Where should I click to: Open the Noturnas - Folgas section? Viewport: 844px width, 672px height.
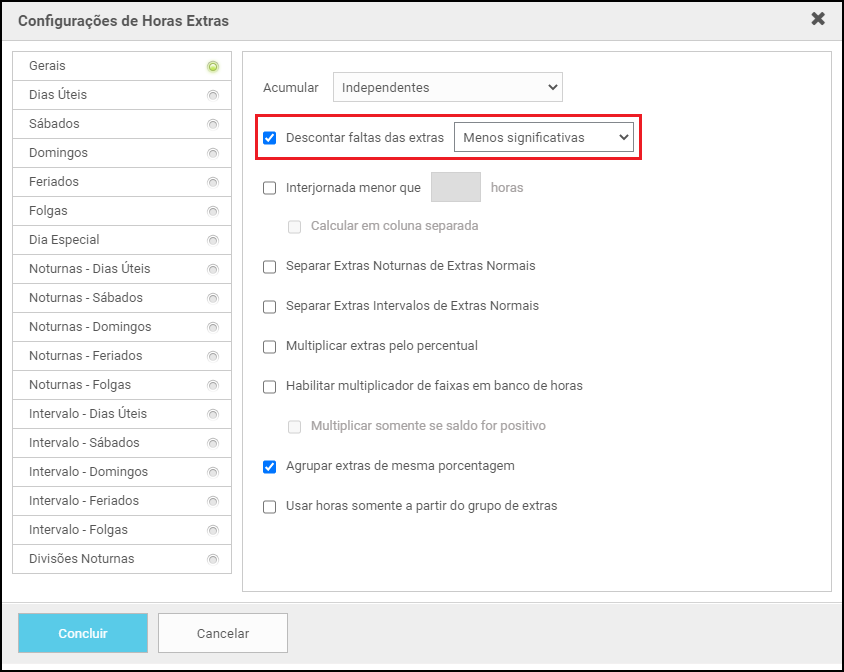[80, 385]
